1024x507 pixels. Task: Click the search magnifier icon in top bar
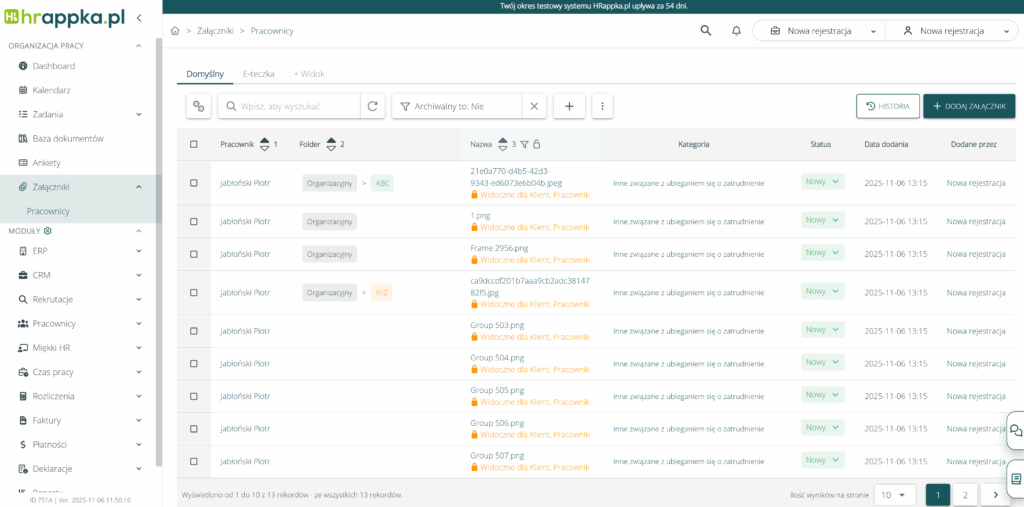click(x=707, y=31)
